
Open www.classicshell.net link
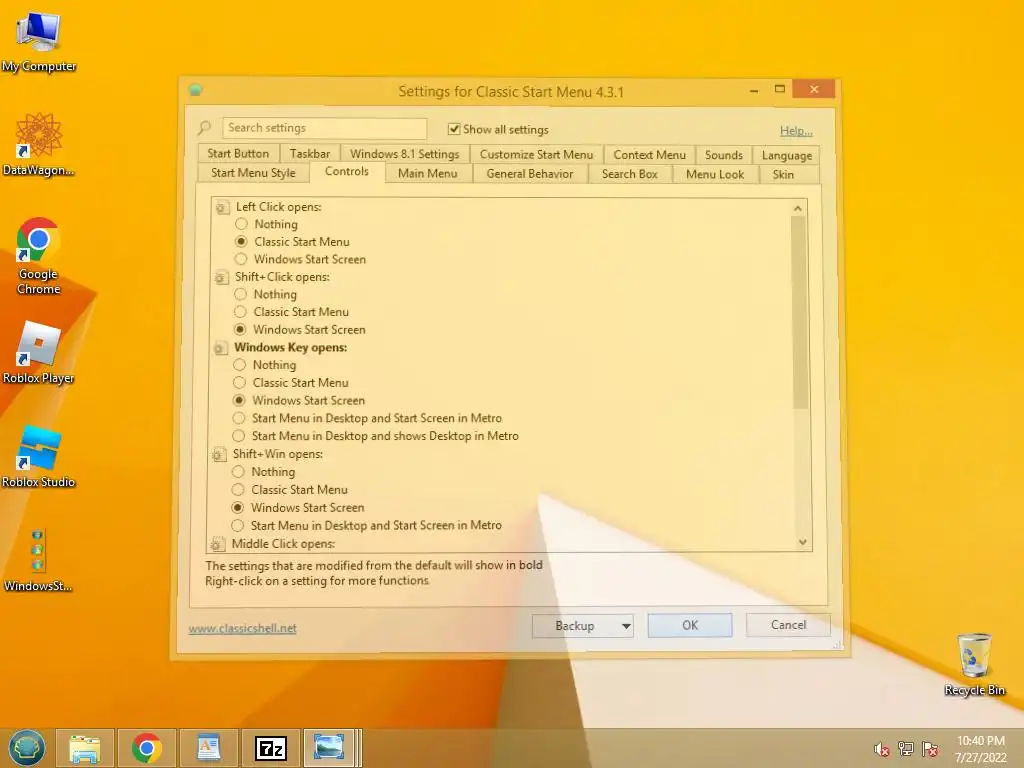click(242, 628)
